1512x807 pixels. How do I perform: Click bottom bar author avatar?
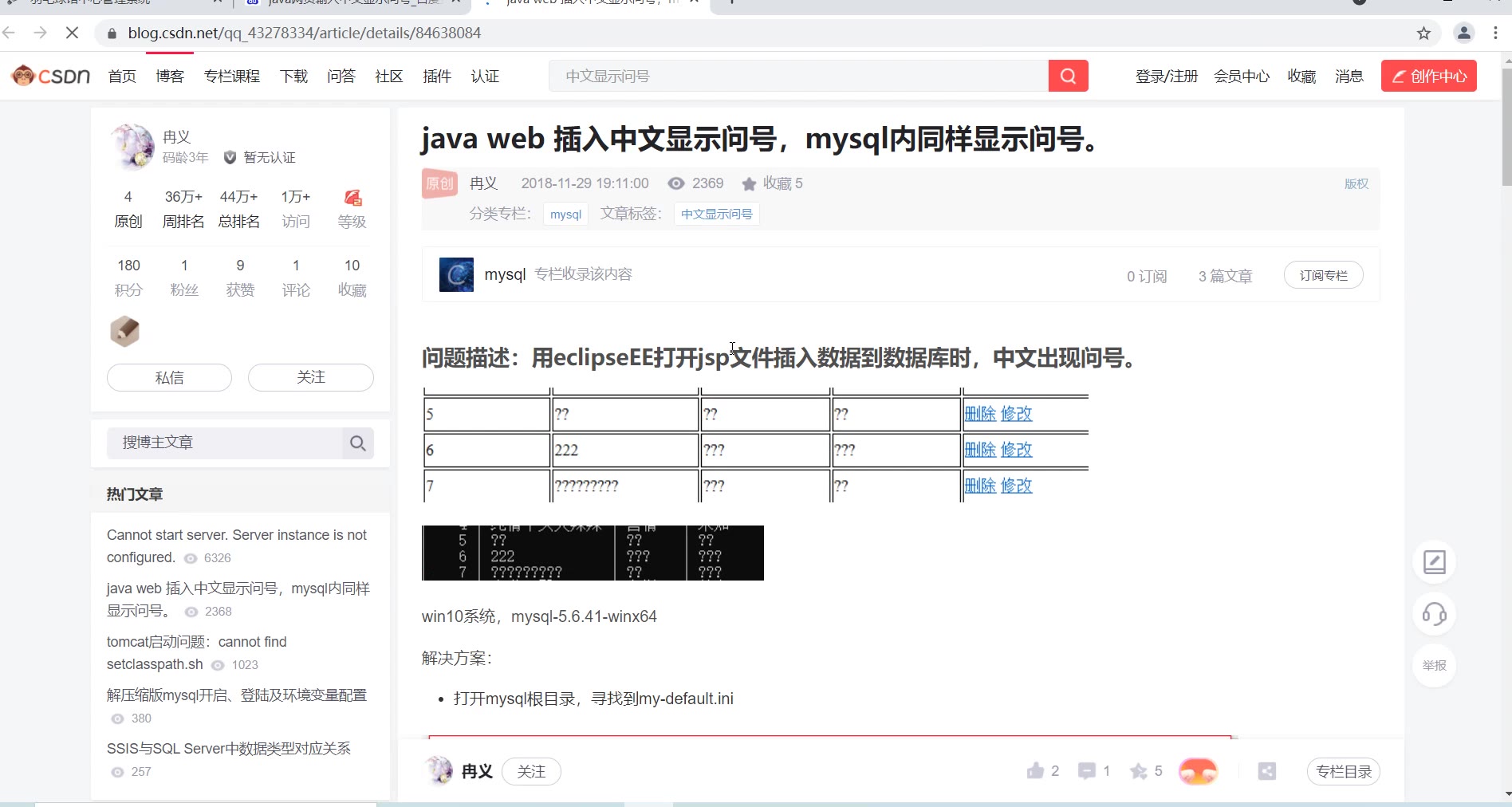(x=438, y=771)
